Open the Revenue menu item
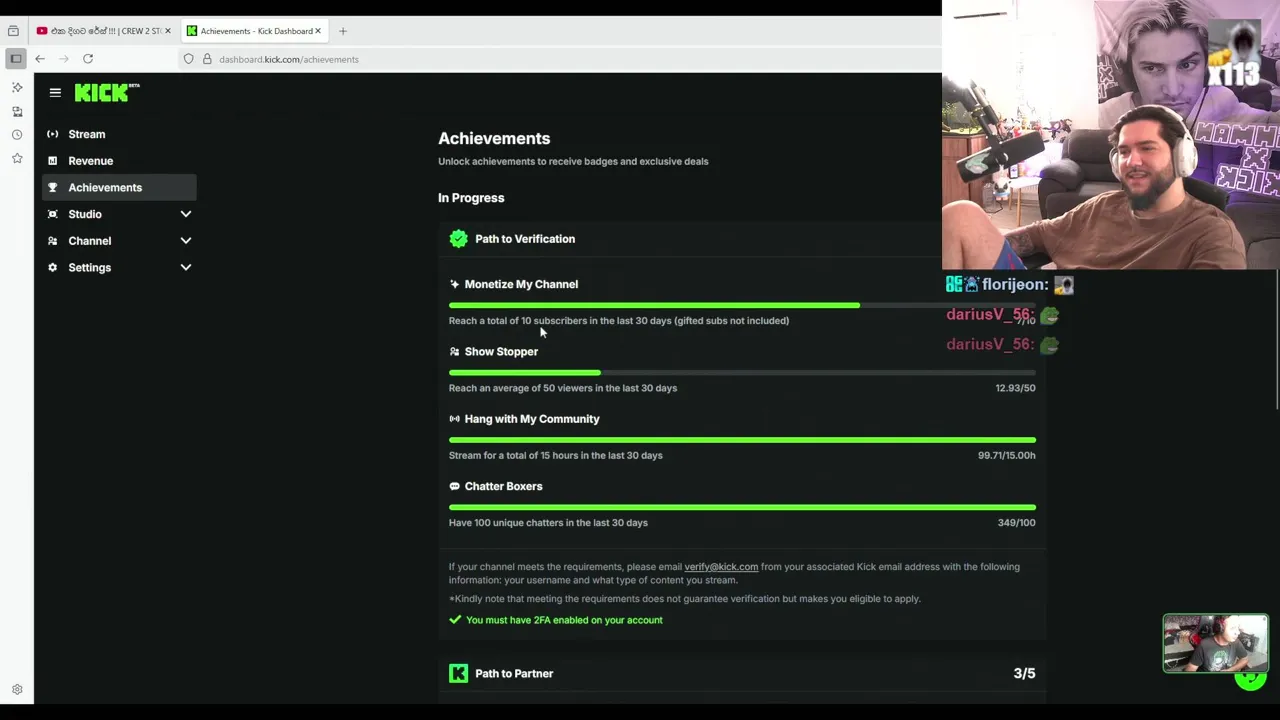The width and height of the screenshot is (1280, 720). tap(119, 161)
